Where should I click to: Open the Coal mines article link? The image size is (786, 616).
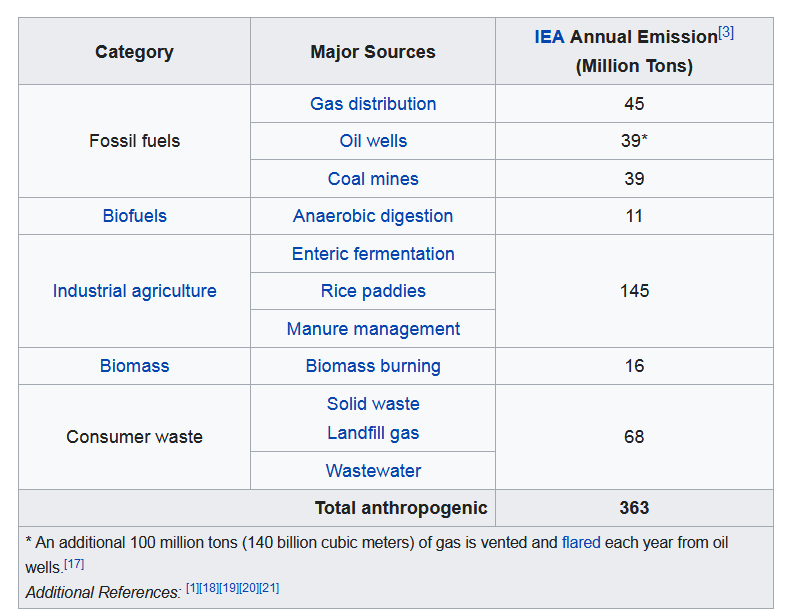pos(373,179)
